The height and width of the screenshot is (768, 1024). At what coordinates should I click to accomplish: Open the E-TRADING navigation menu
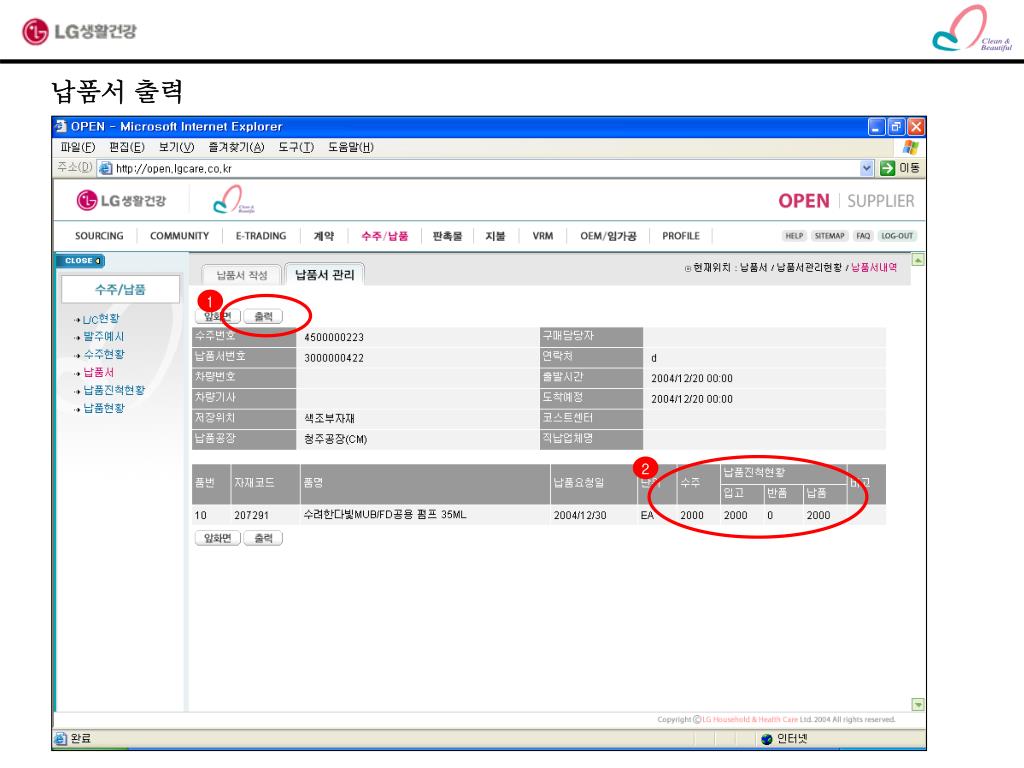pos(261,236)
